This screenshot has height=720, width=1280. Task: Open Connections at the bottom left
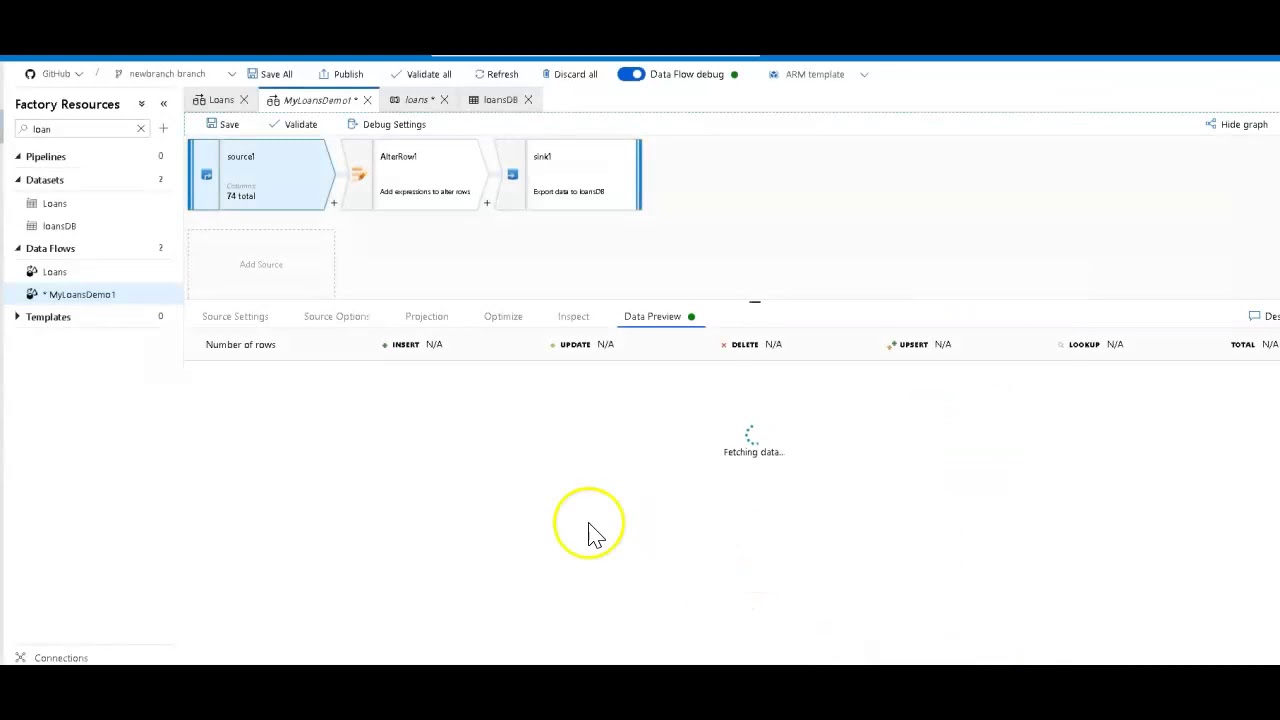[x=61, y=658]
